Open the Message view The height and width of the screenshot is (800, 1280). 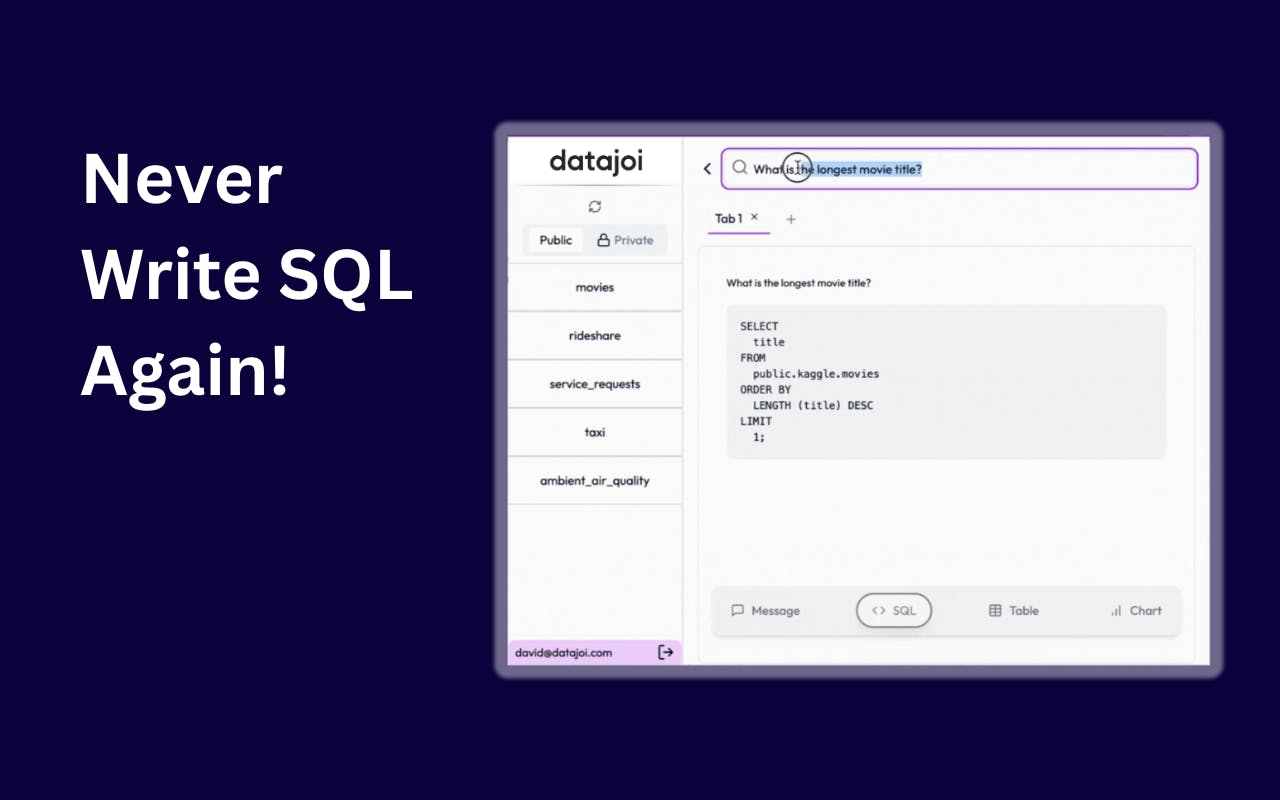coord(766,610)
